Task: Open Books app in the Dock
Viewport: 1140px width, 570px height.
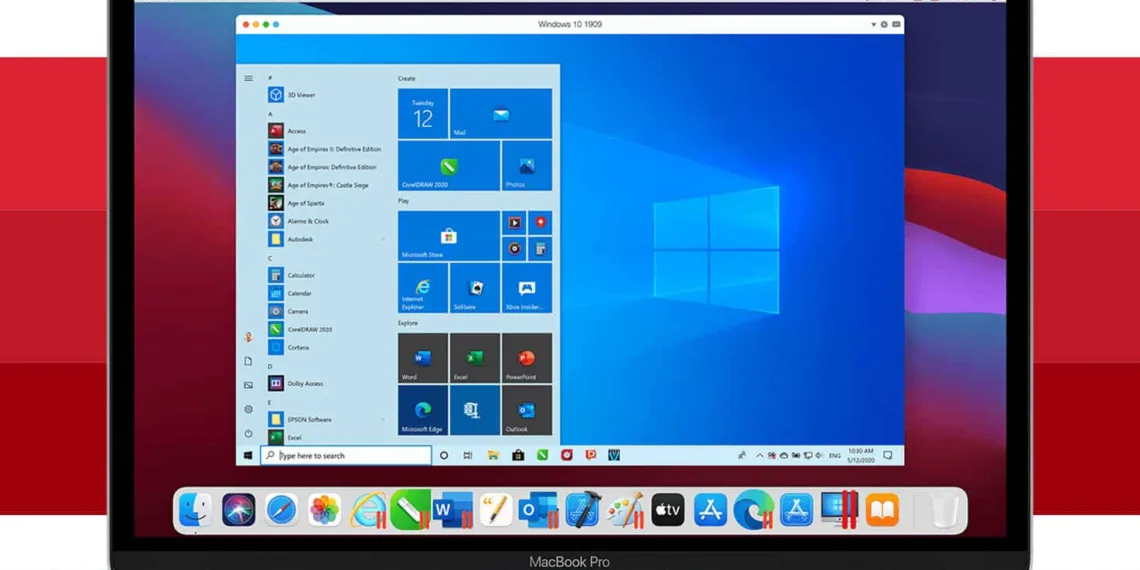Action: coord(882,510)
